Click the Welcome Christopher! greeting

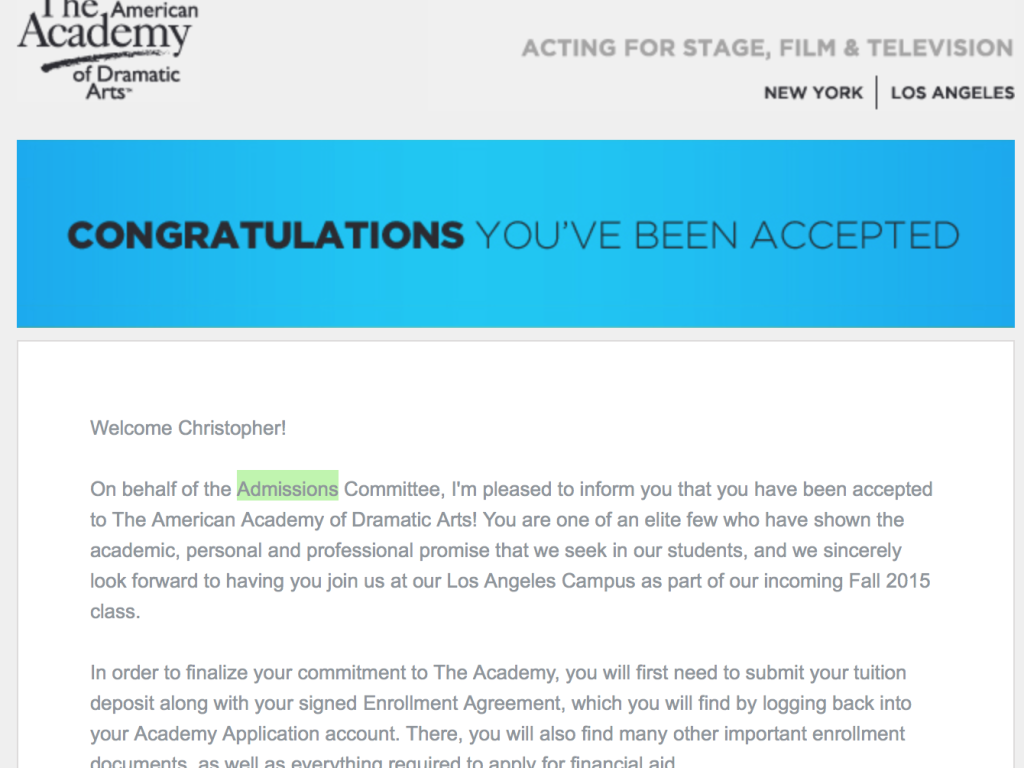(188, 428)
